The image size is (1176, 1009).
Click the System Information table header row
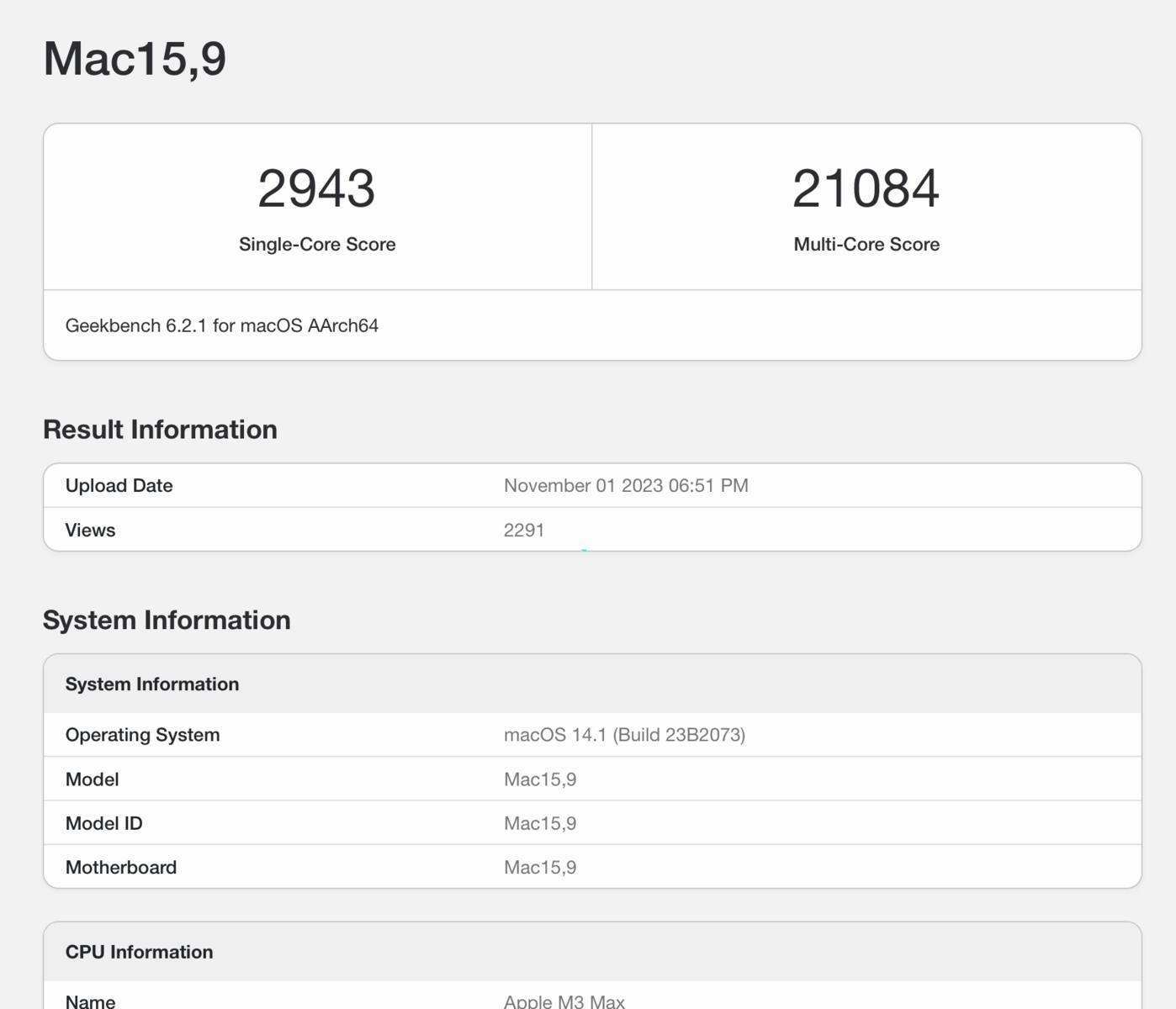point(592,684)
